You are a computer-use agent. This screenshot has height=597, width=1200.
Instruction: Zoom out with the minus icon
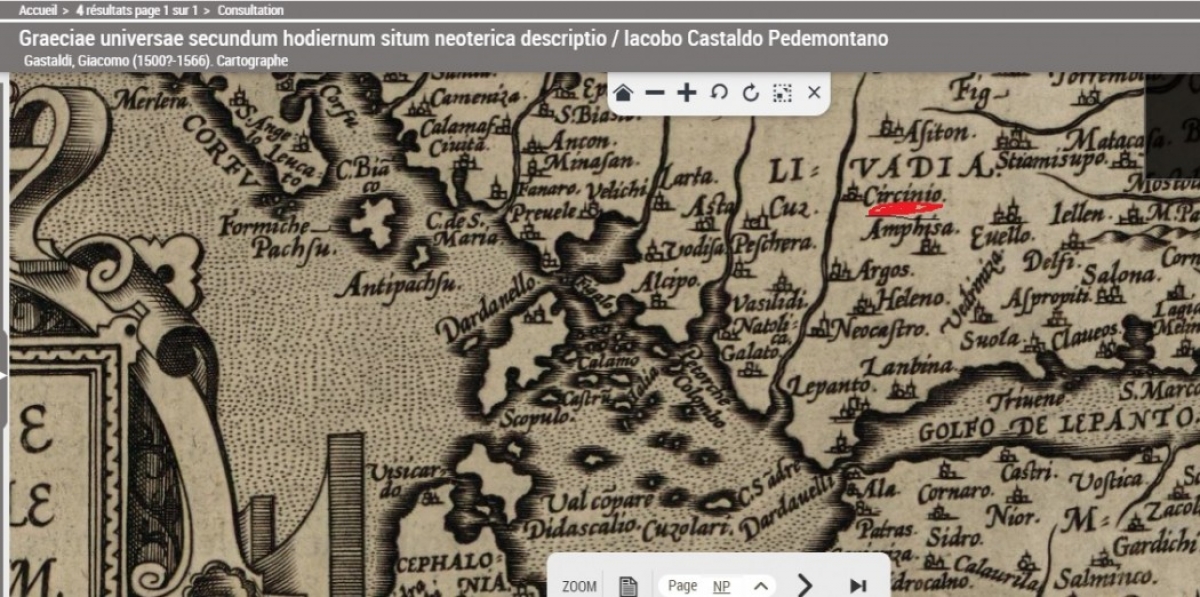[x=655, y=93]
